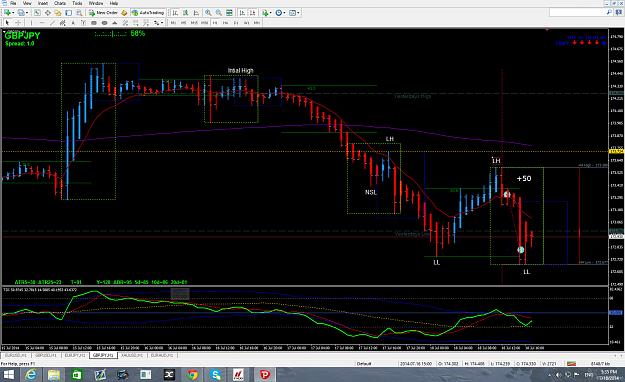Click the Periodicity clock icon
This screenshot has height=382, width=625.
point(279,13)
